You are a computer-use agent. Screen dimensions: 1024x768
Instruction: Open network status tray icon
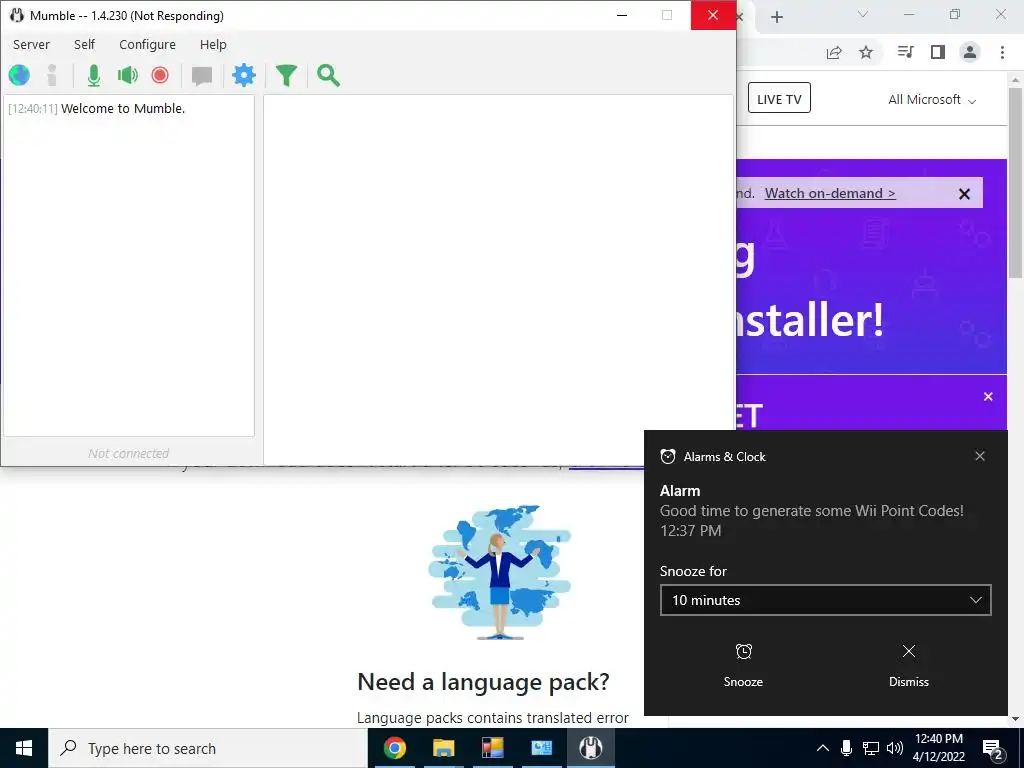[871, 748]
